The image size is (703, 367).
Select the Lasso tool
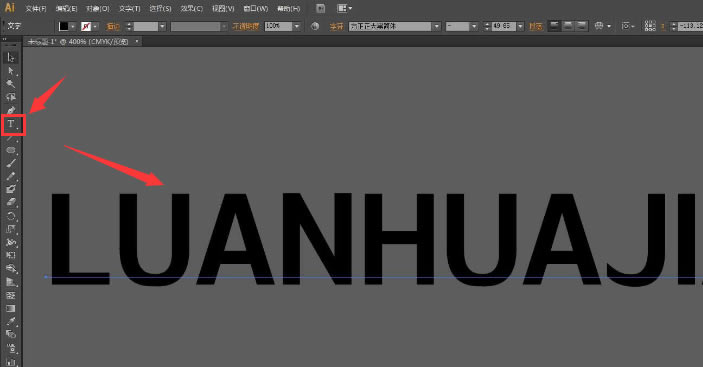(x=11, y=97)
